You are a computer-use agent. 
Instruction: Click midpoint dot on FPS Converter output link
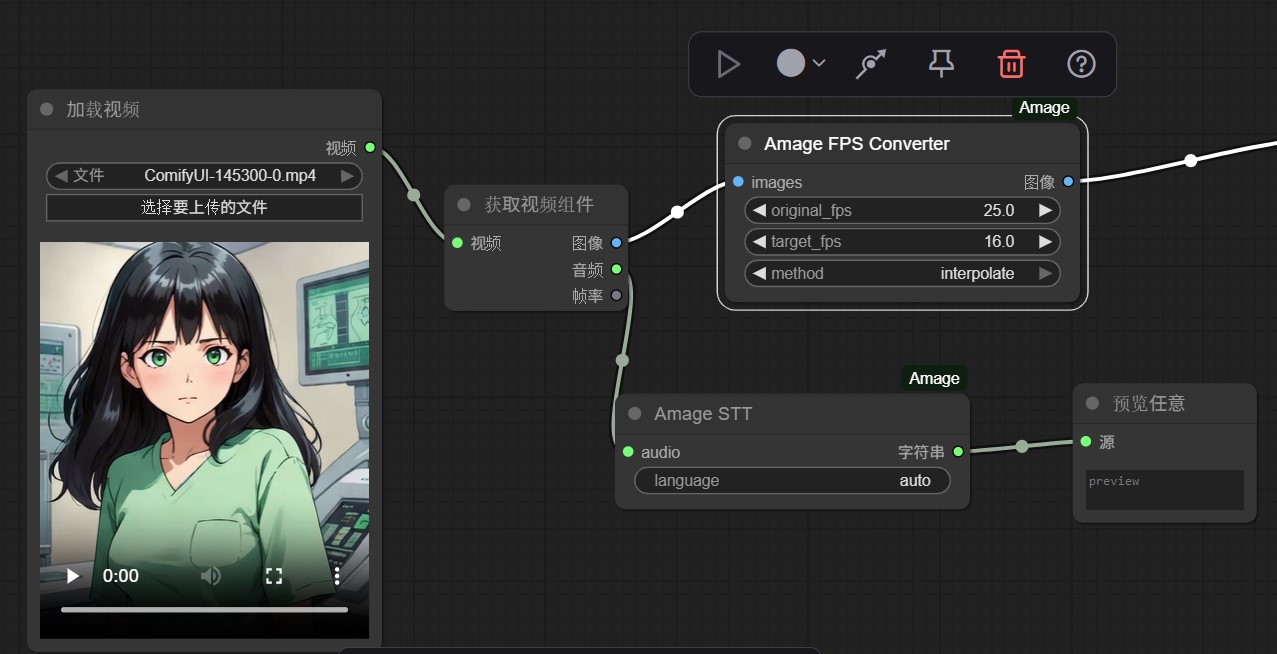(x=1190, y=161)
